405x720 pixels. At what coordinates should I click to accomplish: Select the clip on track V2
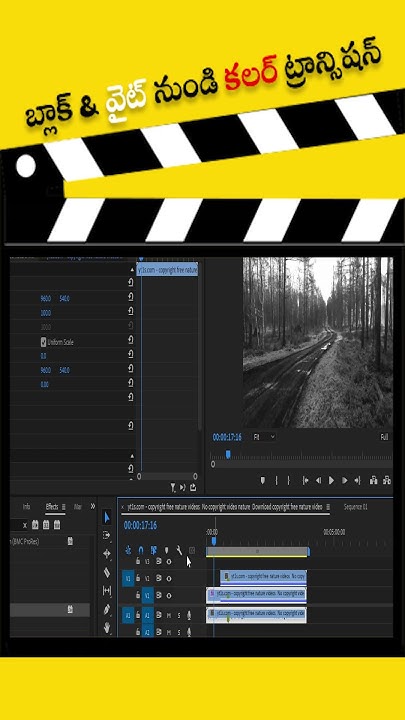point(264,576)
